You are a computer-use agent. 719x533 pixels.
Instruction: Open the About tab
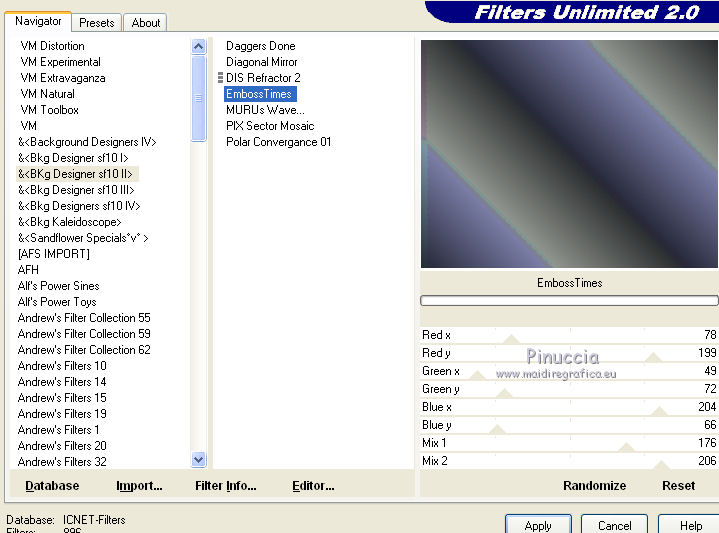[x=145, y=22]
